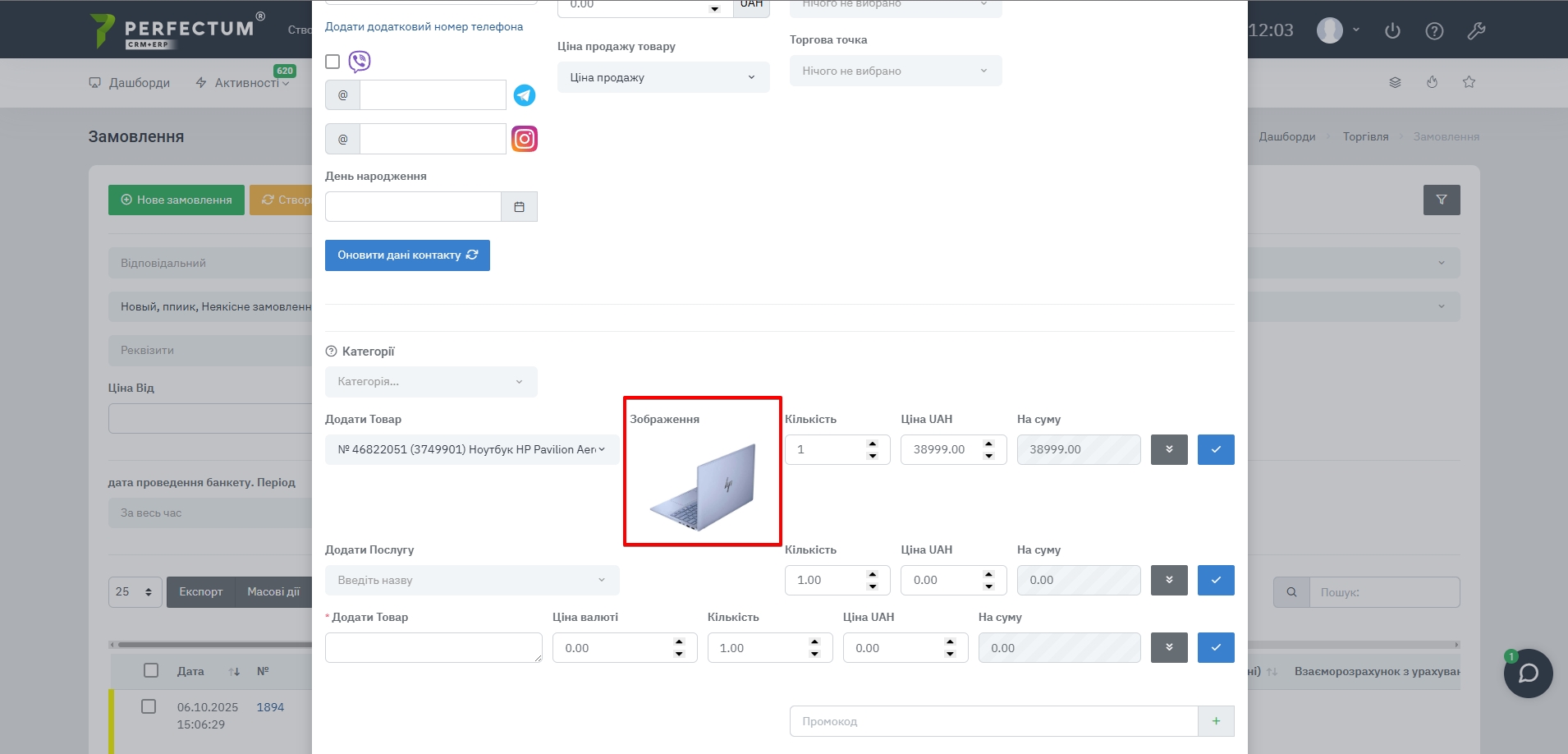Open the Торгова точка dropdown
The height and width of the screenshot is (754, 1568).
click(895, 71)
